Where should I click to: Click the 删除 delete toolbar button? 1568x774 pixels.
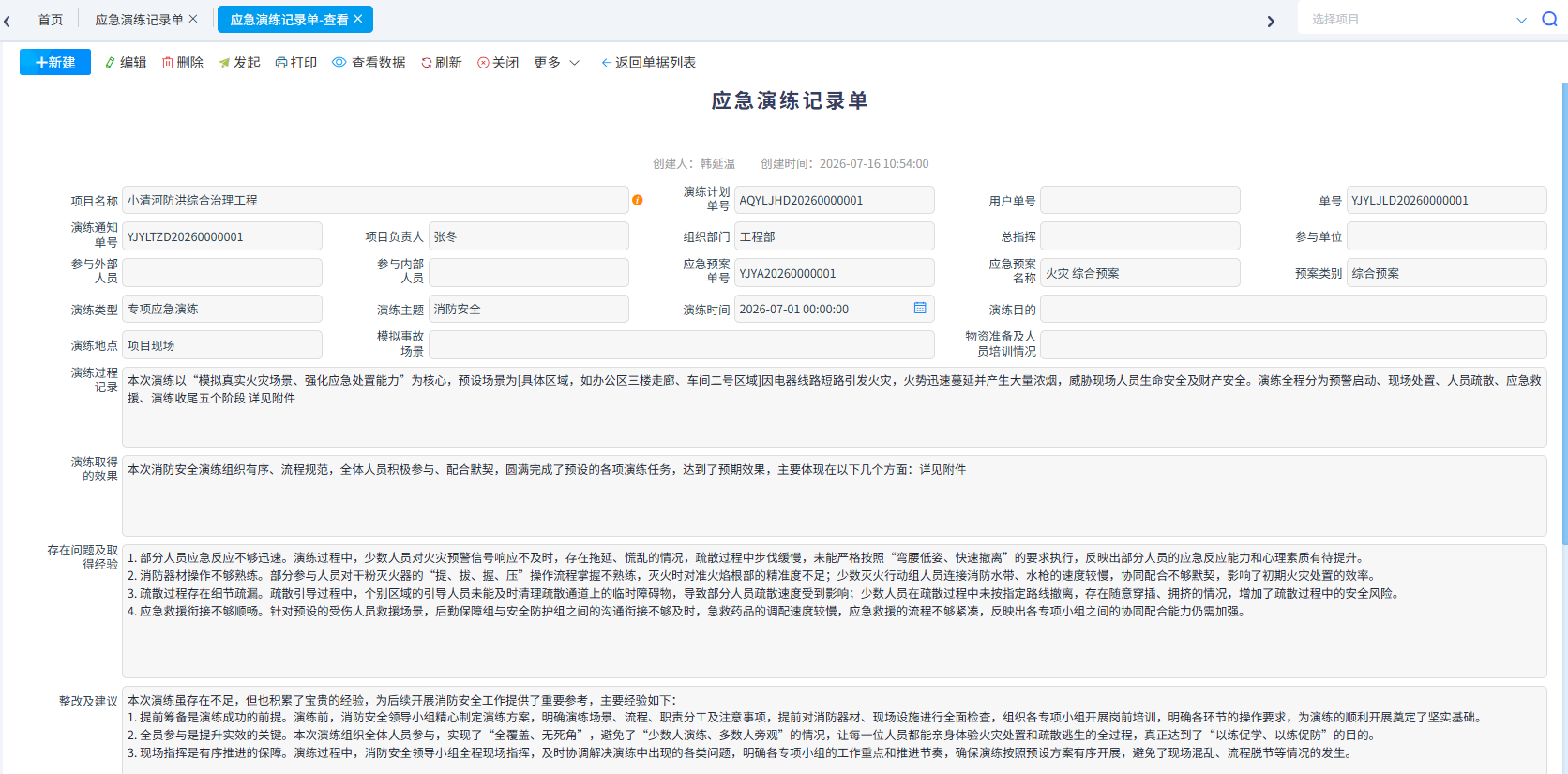point(183,63)
